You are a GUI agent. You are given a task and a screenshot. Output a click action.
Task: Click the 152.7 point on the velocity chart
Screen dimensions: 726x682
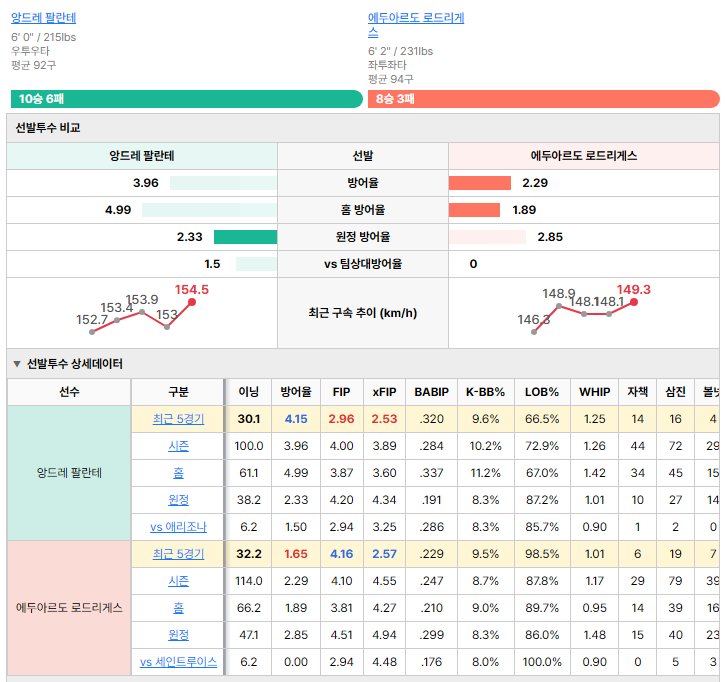tap(92, 332)
